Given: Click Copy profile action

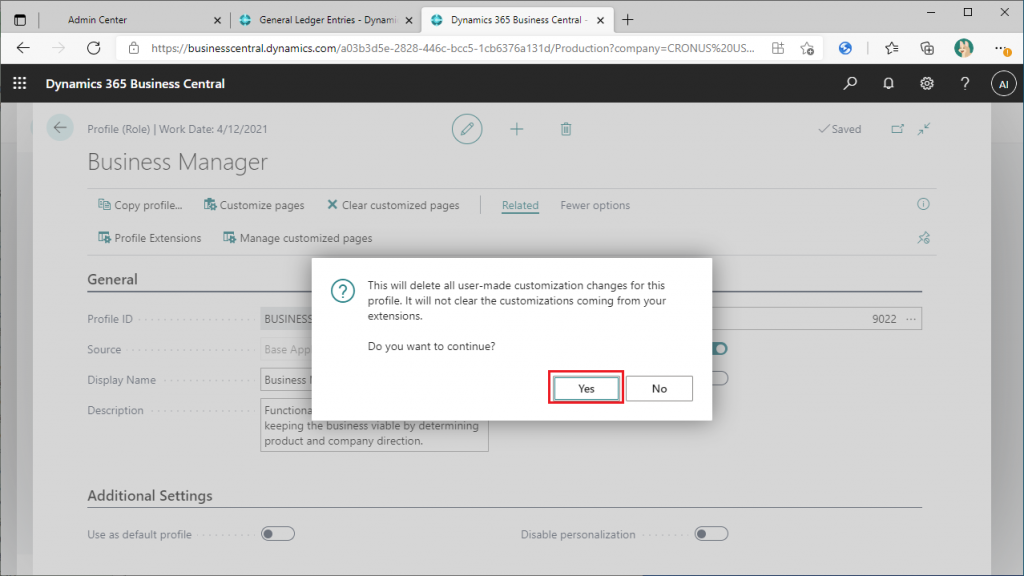Looking at the screenshot, I should point(140,205).
